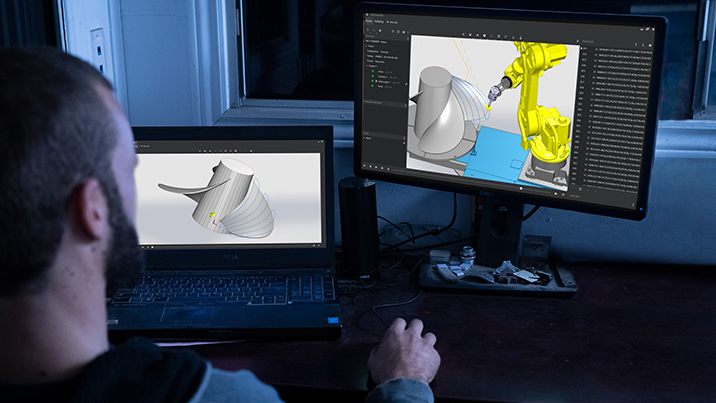Click the bottom-right corner icon on the laptop window
The image size is (716, 403).
click(x=319, y=246)
